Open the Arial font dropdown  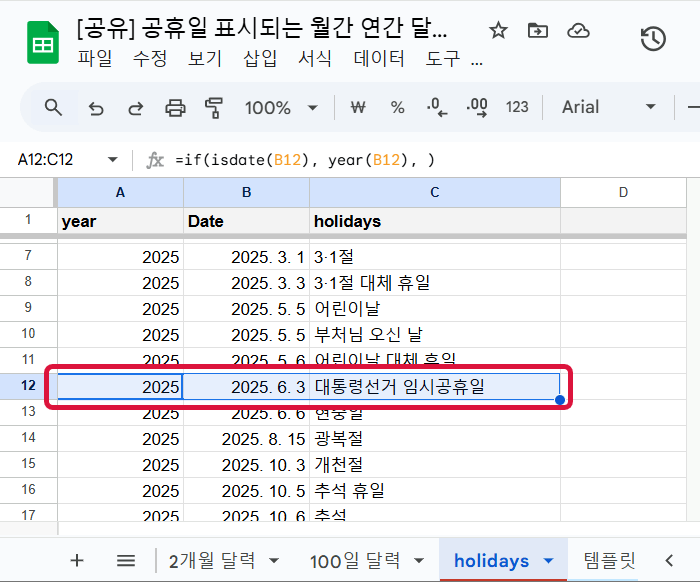(608, 107)
